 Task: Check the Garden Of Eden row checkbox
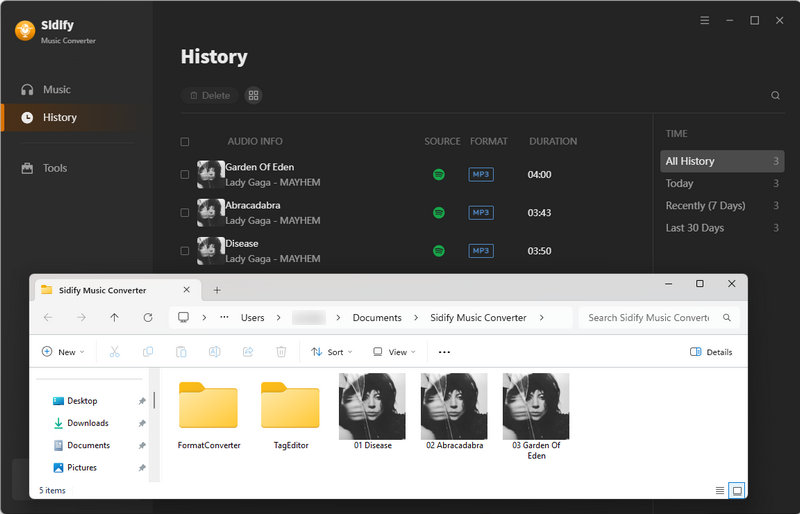point(185,175)
